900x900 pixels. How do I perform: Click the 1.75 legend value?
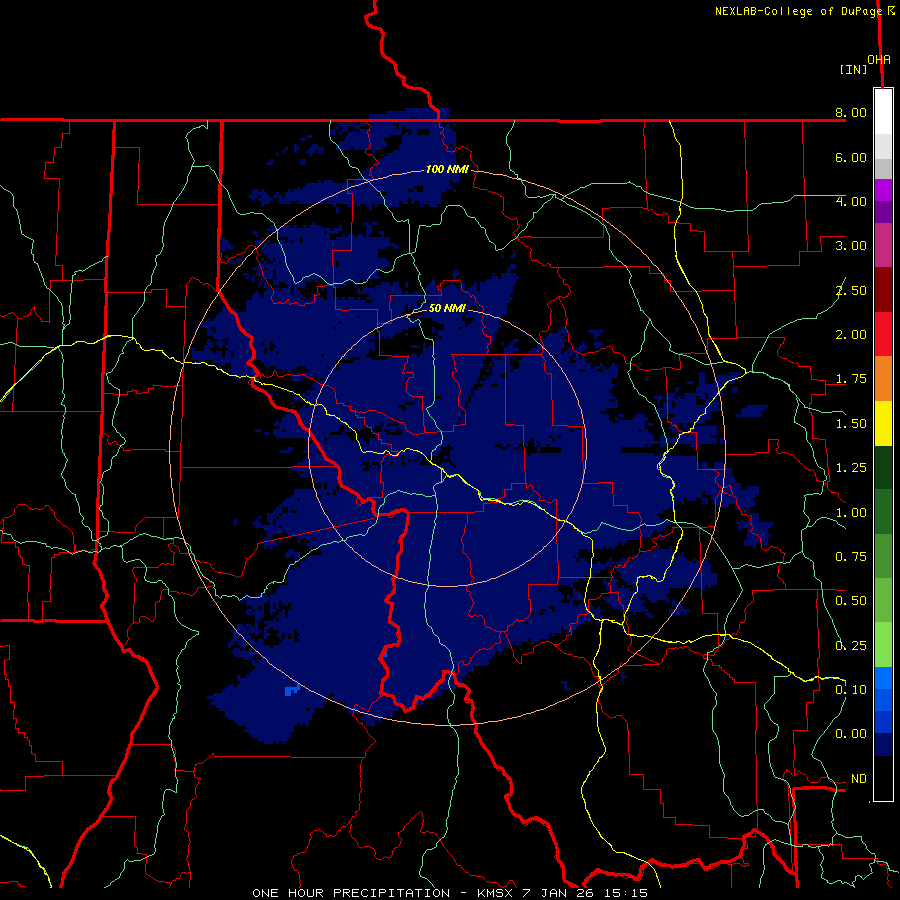click(851, 379)
